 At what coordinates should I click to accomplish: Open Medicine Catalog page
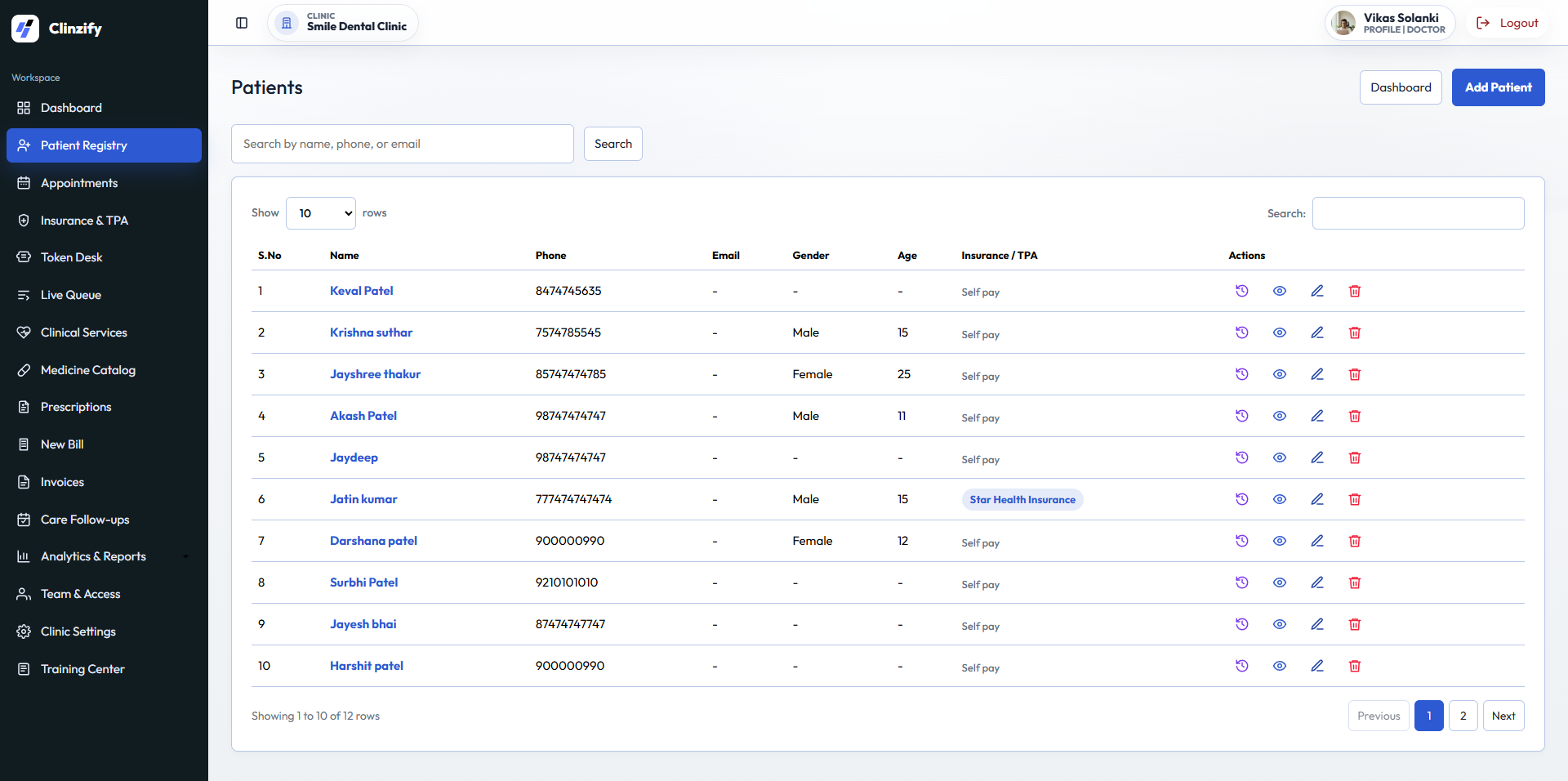tap(104, 370)
